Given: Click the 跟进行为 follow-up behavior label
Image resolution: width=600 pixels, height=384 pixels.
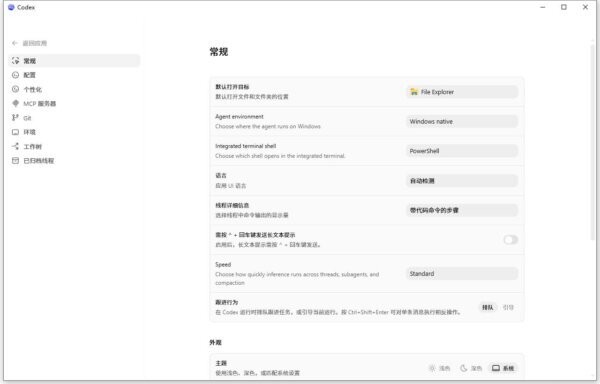Looking at the screenshot, I should click(x=227, y=302).
